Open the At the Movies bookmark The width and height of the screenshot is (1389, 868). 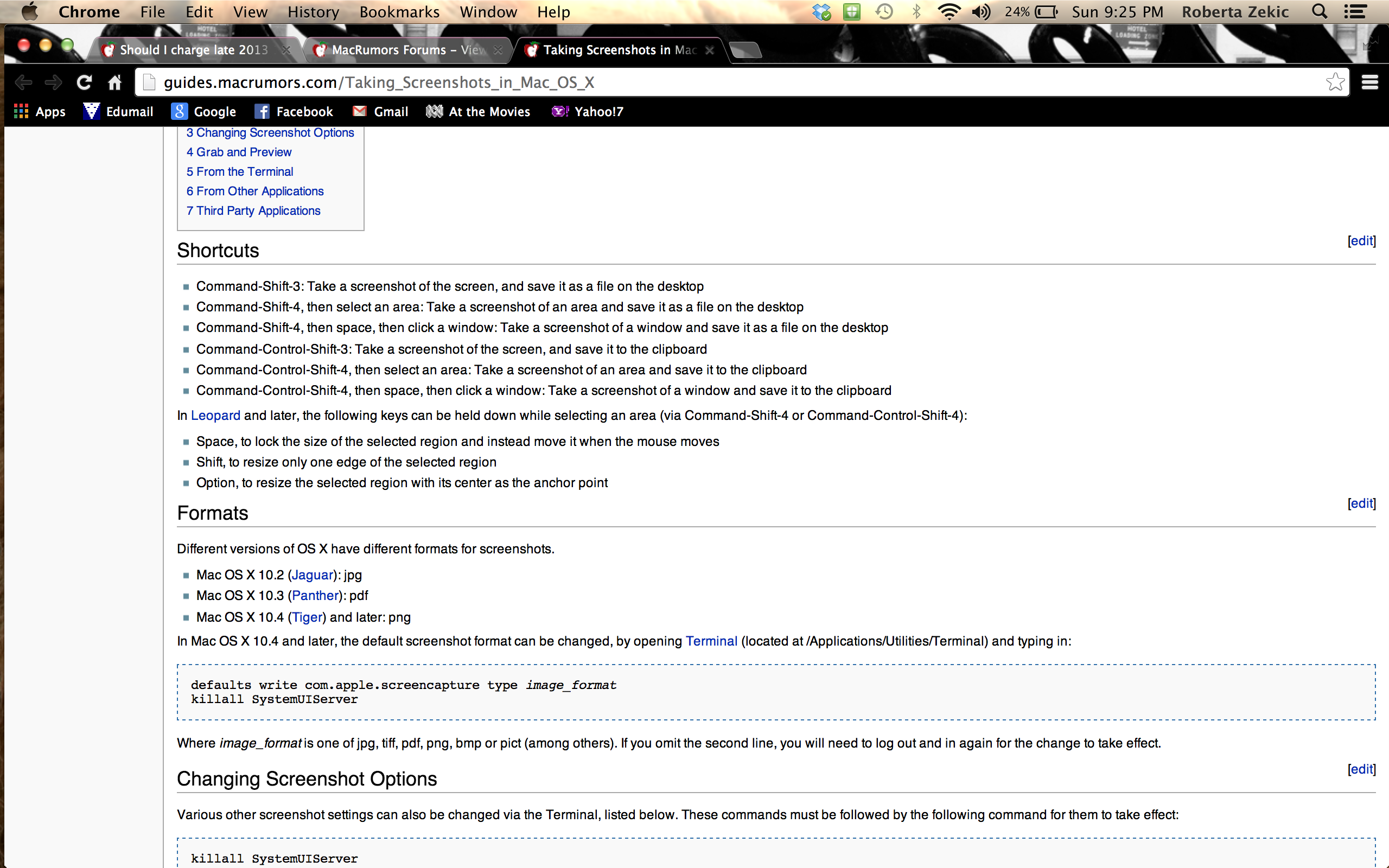pos(477,111)
